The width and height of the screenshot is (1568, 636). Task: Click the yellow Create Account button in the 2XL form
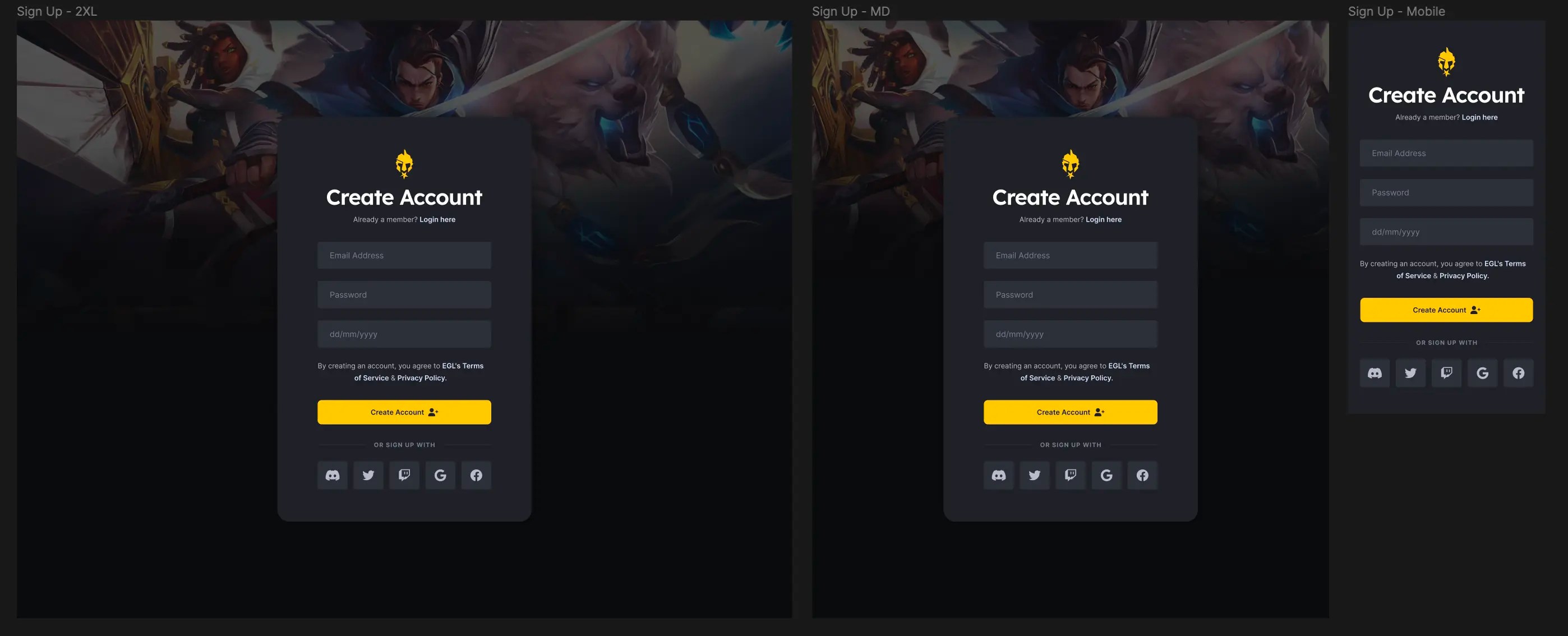[404, 412]
